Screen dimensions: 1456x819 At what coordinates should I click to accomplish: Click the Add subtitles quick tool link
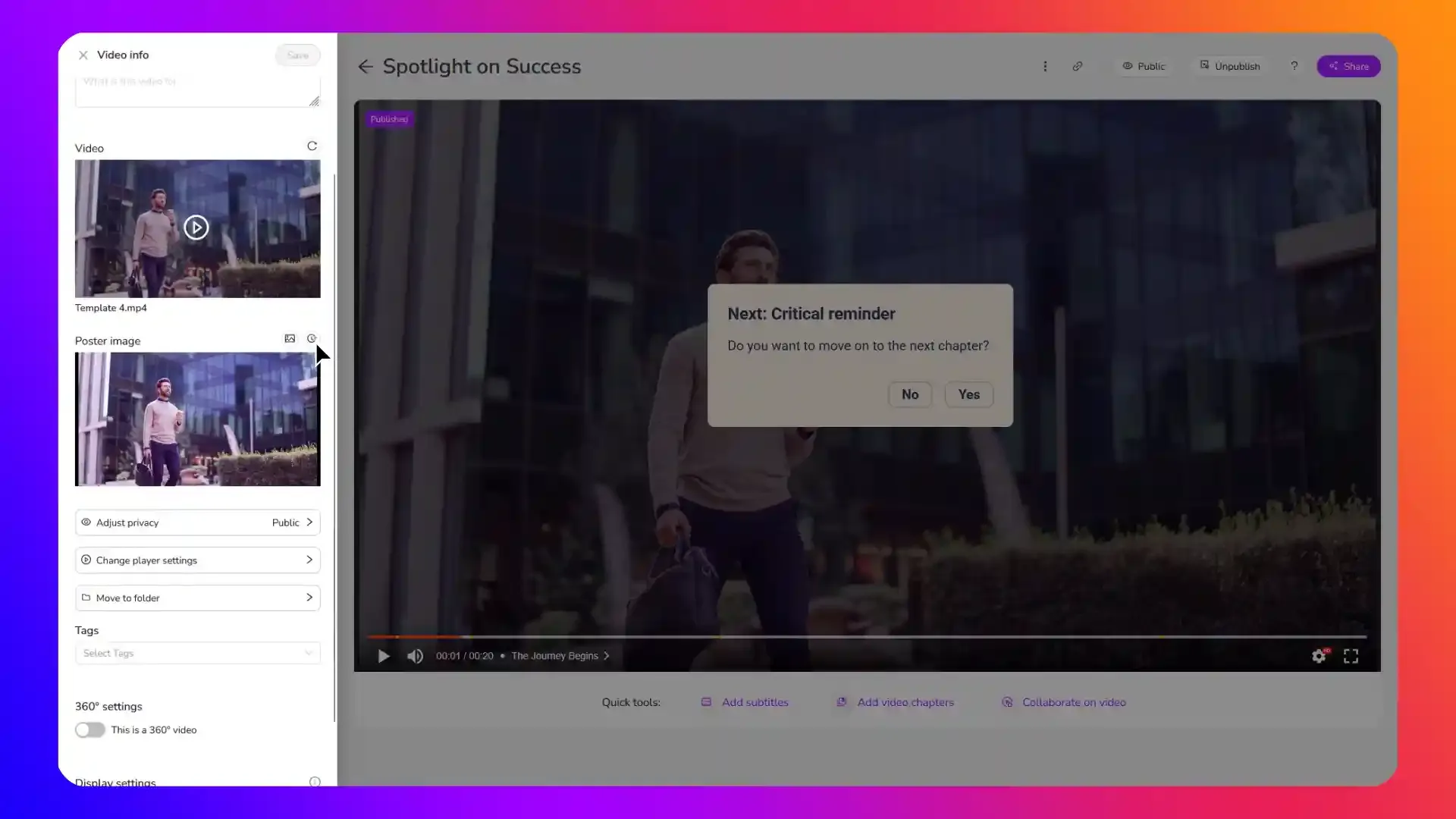point(755,703)
